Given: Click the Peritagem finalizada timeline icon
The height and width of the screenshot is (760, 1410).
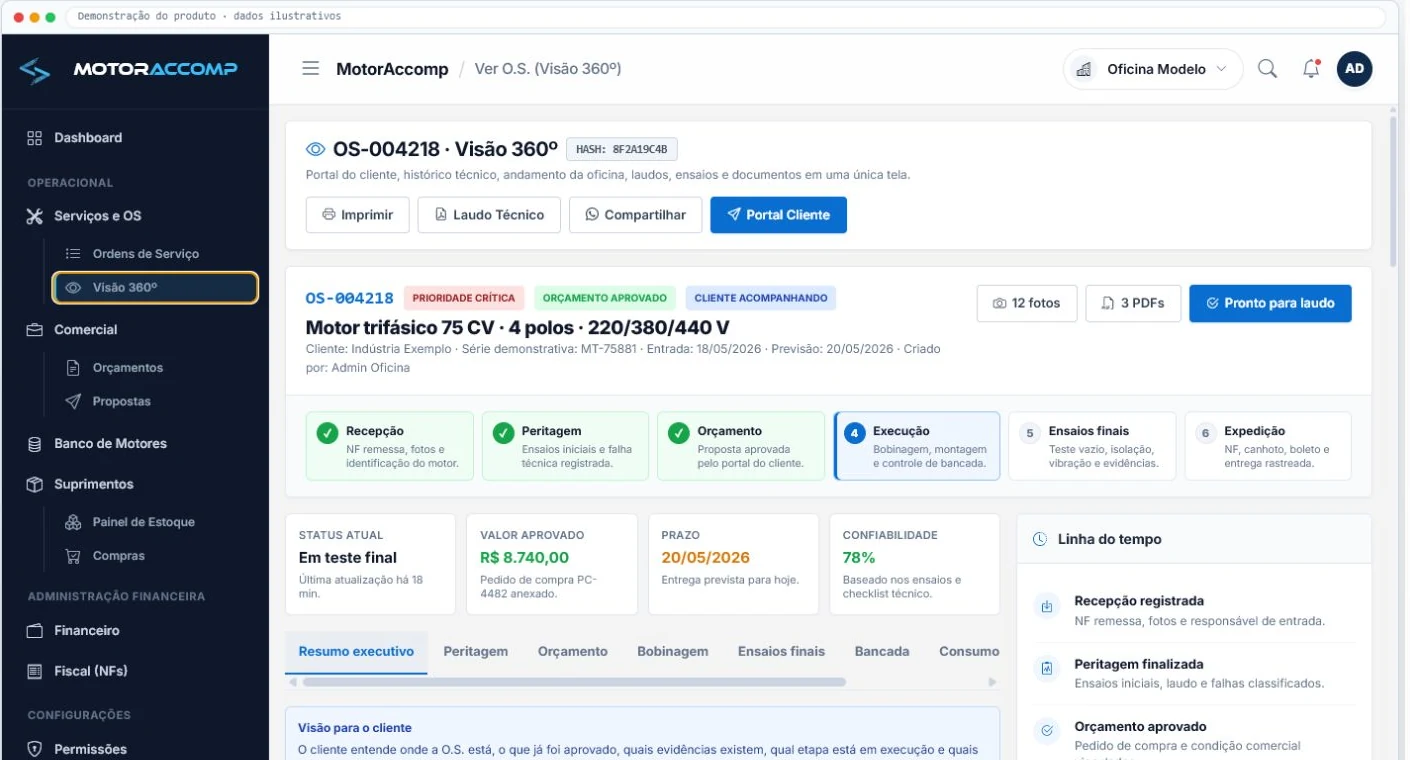Looking at the screenshot, I should (1047, 669).
